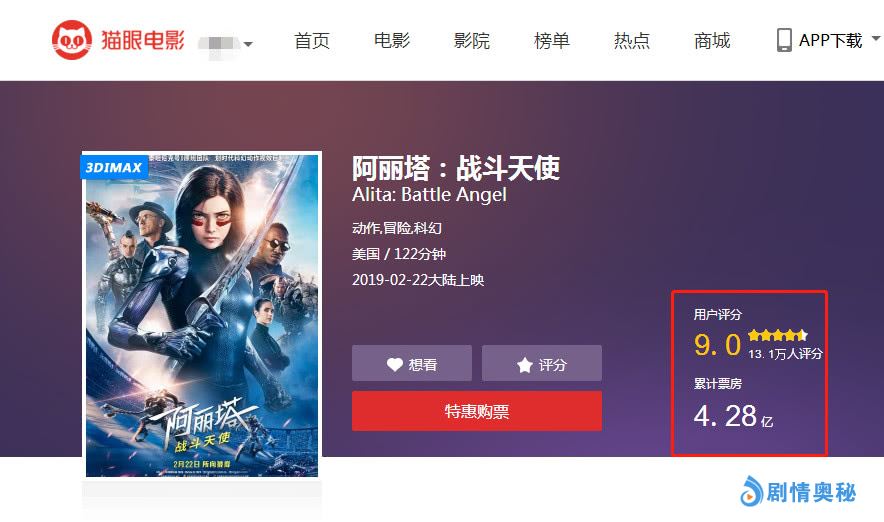
Task: Open the 热点 navigation tab
Action: (x=631, y=41)
